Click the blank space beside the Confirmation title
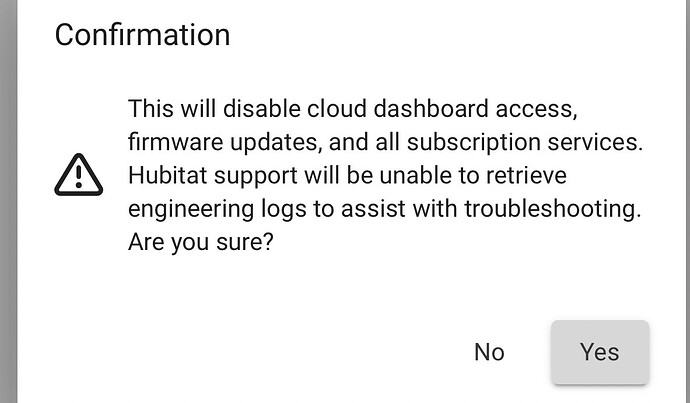The image size is (690, 403). 450,36
